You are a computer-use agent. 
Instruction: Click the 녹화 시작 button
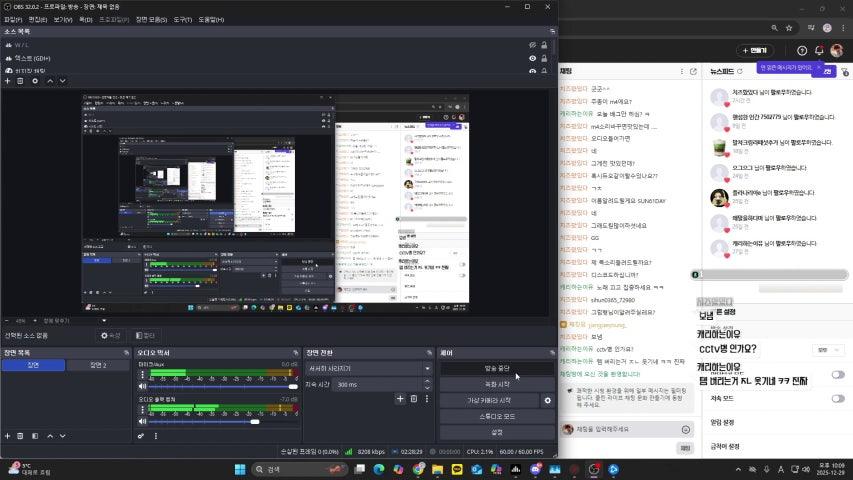(496, 384)
